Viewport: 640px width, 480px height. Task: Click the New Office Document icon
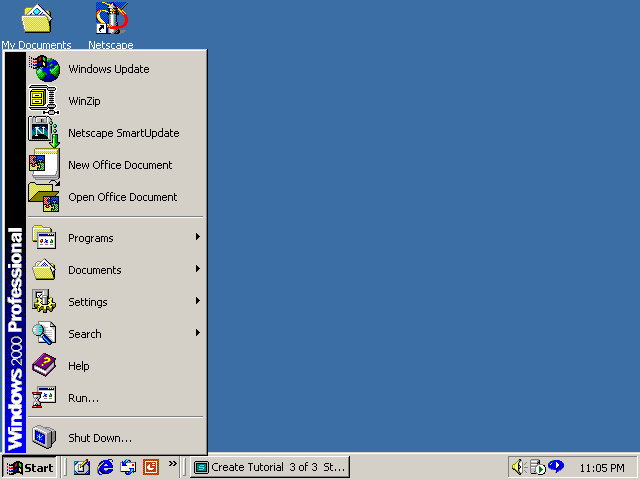[x=44, y=164]
